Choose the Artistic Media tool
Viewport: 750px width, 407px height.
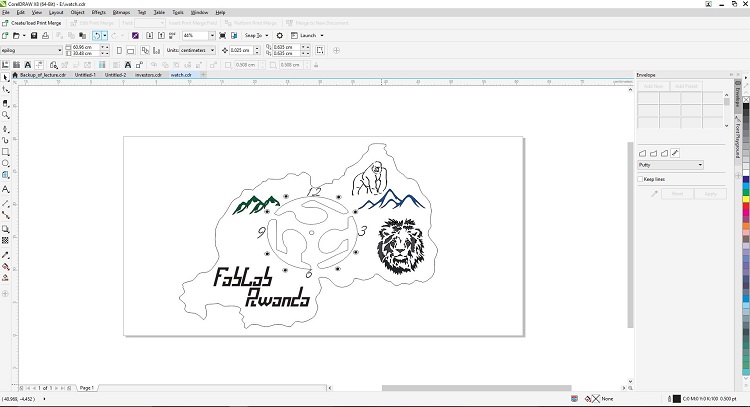pyautogui.click(x=5, y=140)
